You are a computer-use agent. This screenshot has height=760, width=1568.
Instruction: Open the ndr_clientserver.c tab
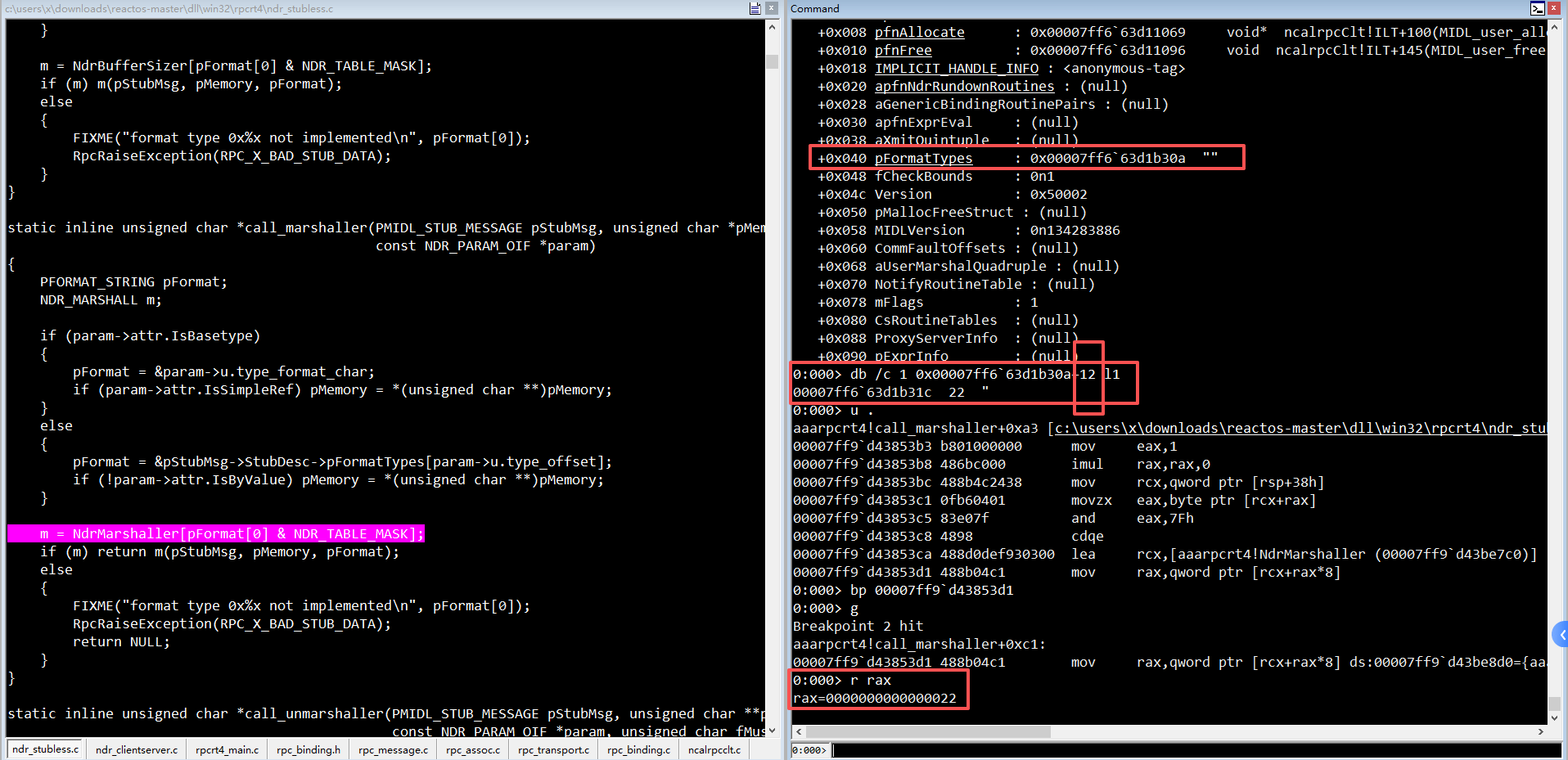(137, 749)
